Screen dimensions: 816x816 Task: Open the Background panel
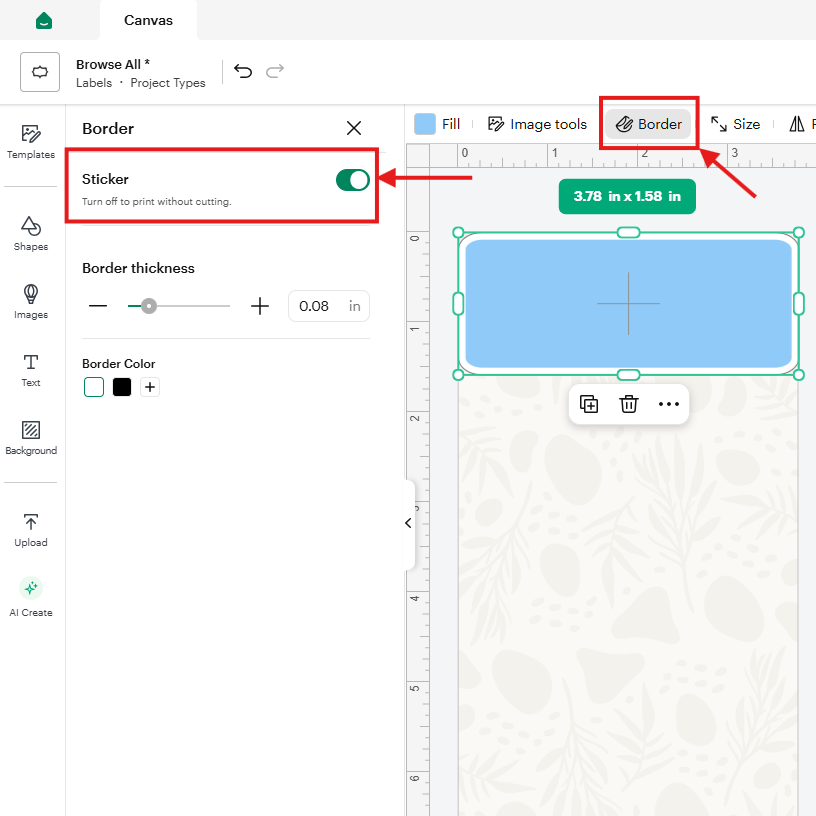[x=31, y=438]
